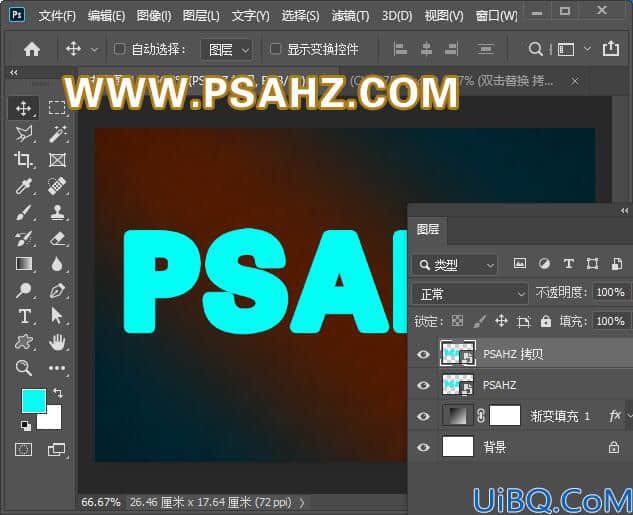Image resolution: width=633 pixels, height=515 pixels.
Task: Toggle lock image pixels brush icon
Action: (x=479, y=321)
